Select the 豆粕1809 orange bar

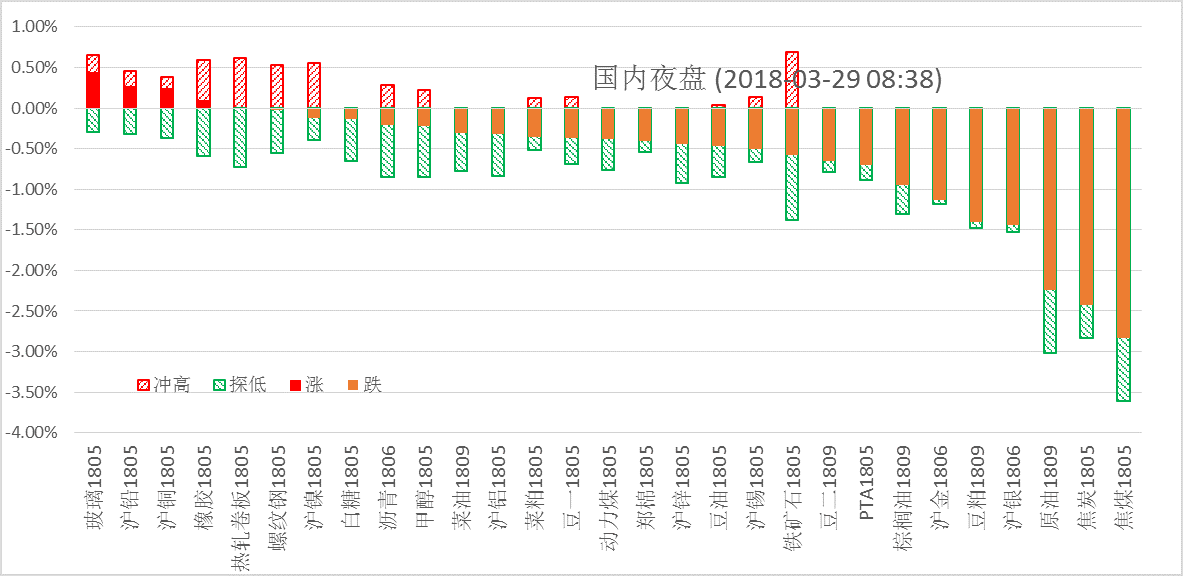976,164
